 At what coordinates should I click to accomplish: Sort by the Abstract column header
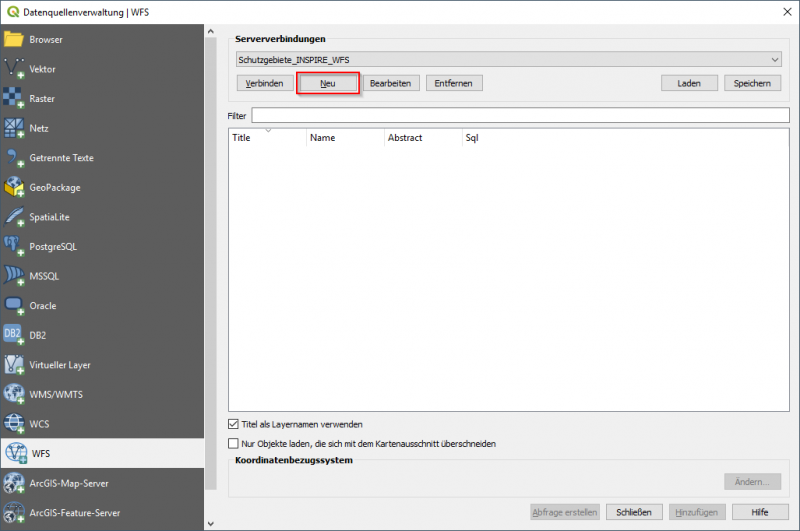423,138
